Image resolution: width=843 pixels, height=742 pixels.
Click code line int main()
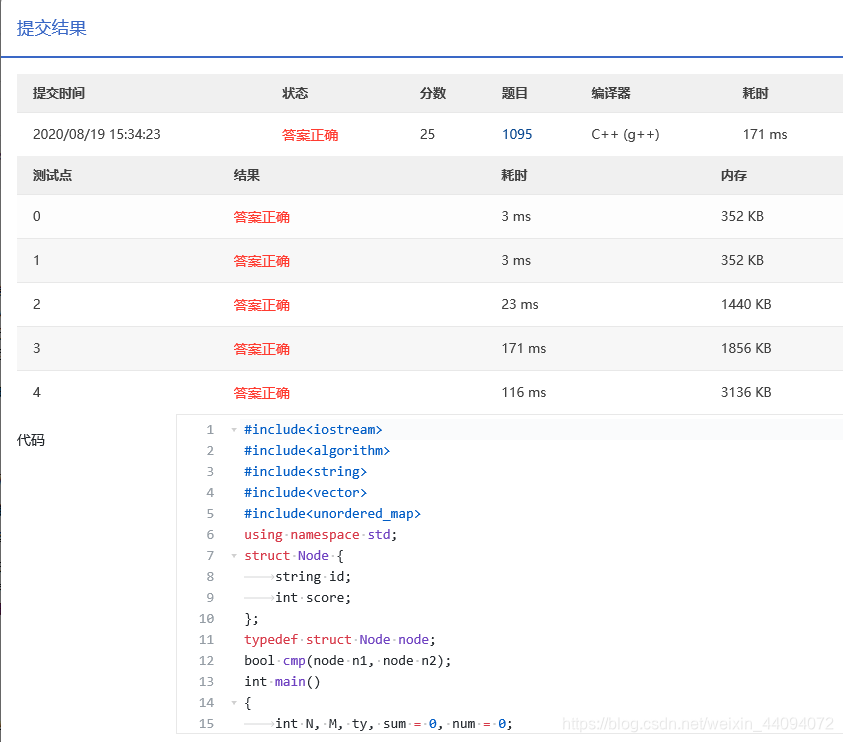point(282,681)
